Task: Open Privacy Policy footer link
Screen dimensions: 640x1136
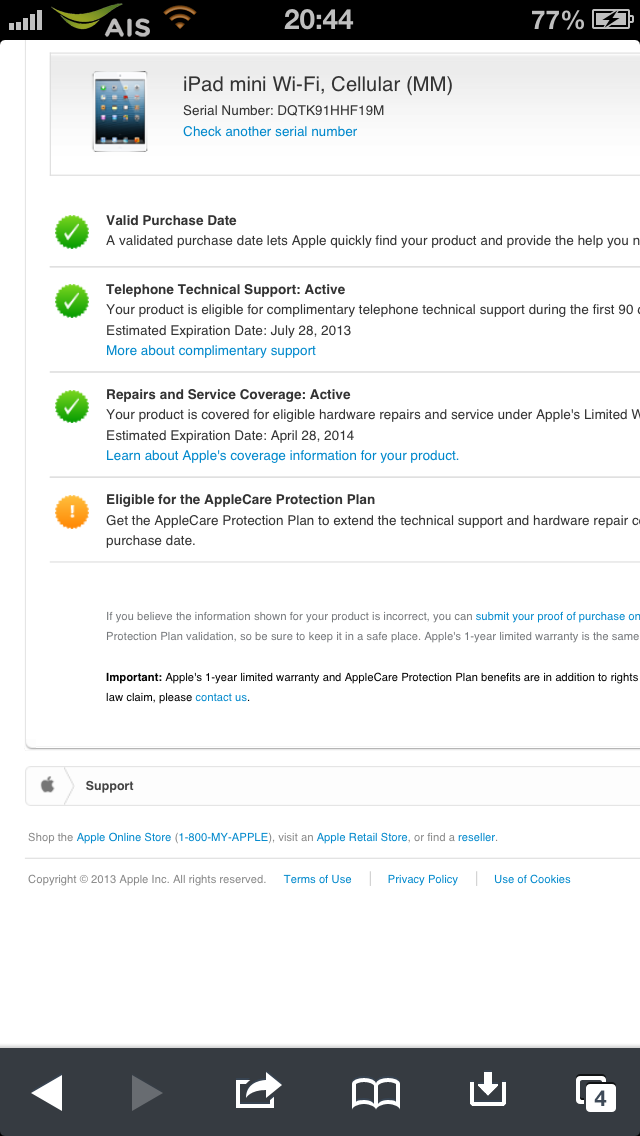Action: click(x=422, y=879)
